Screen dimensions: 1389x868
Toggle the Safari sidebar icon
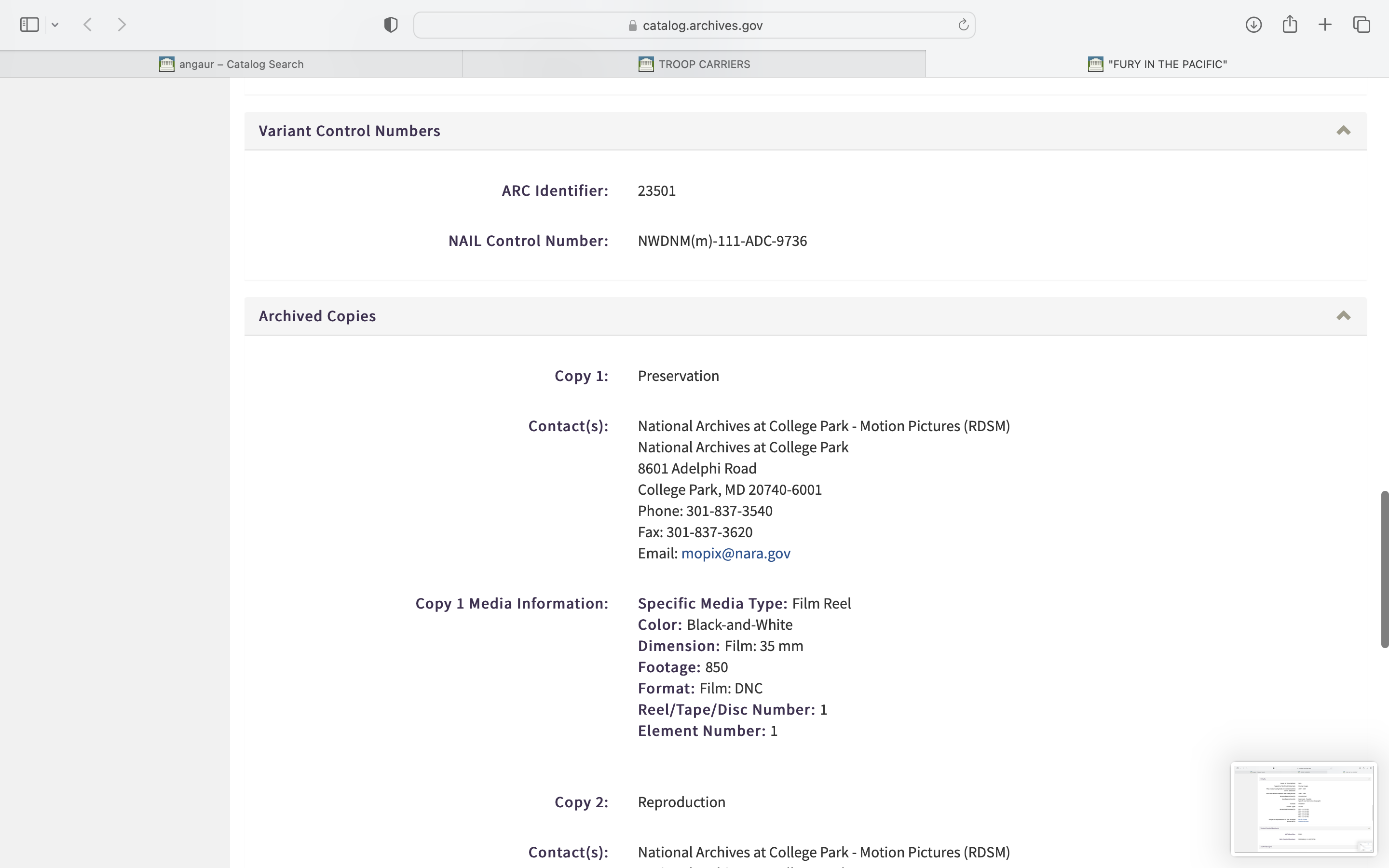click(29, 25)
